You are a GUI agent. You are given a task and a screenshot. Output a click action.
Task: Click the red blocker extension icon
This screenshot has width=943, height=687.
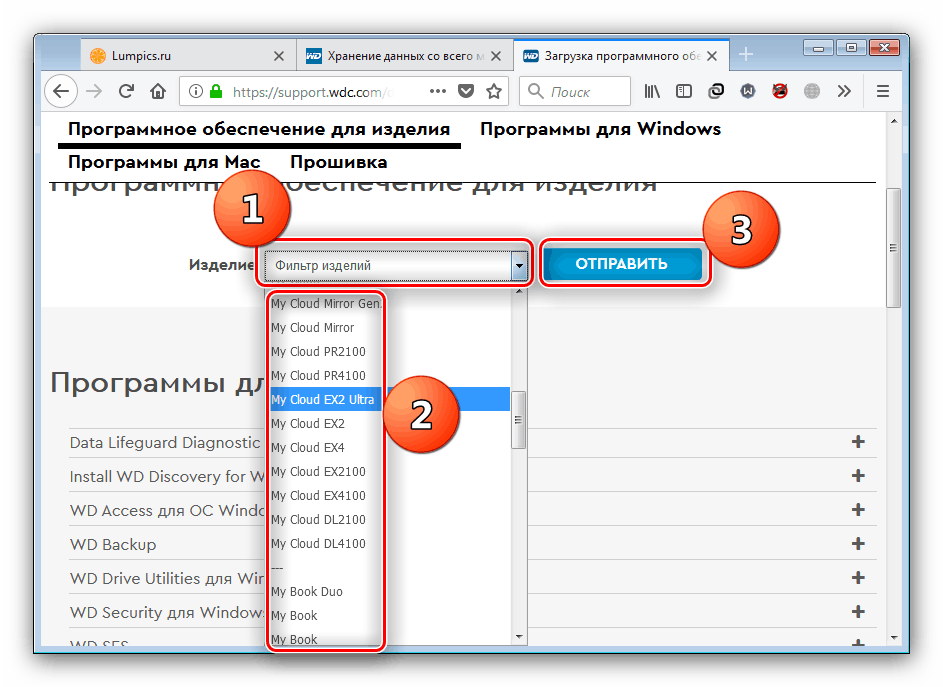point(780,91)
